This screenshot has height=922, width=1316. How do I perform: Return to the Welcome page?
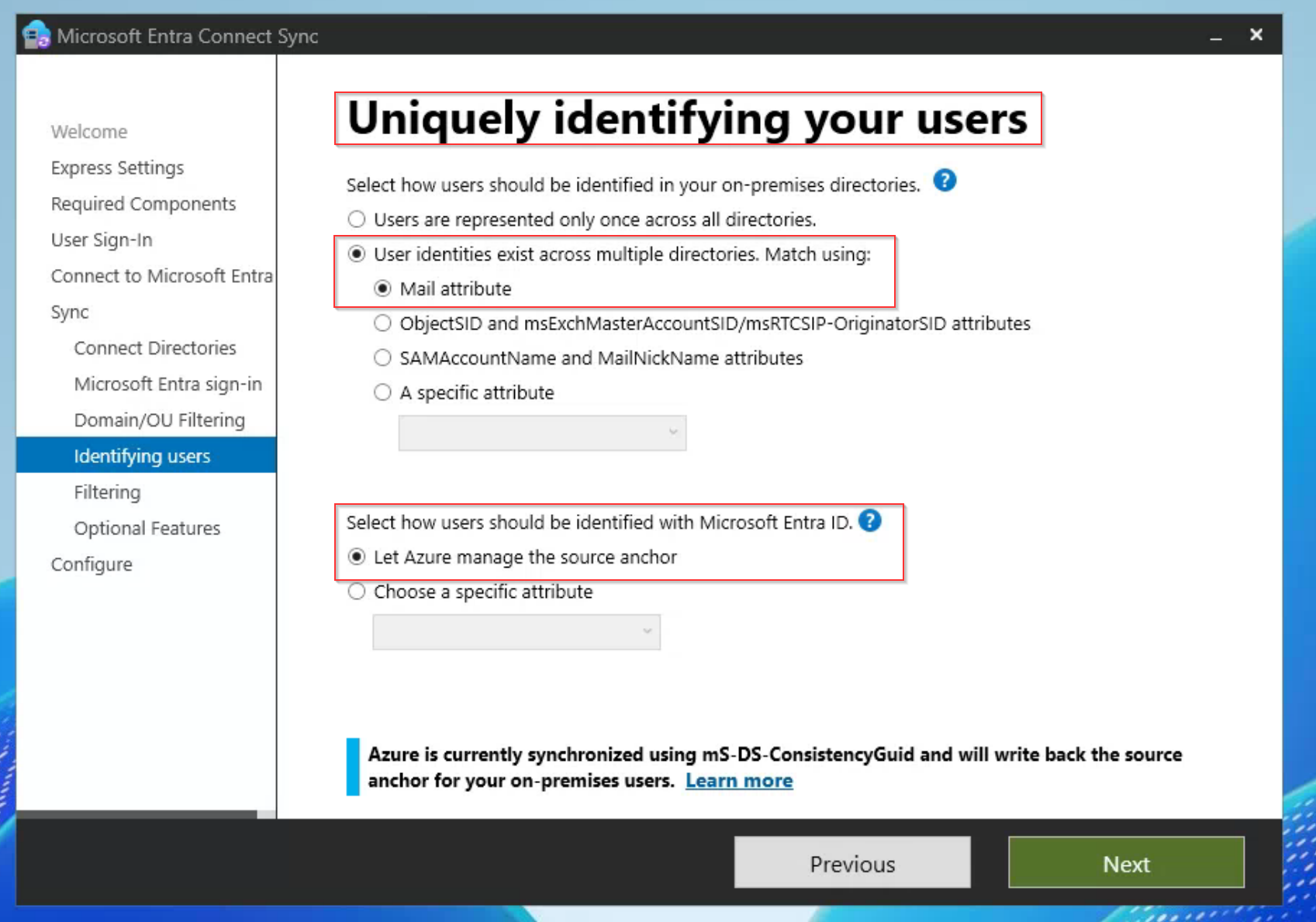coord(88,131)
